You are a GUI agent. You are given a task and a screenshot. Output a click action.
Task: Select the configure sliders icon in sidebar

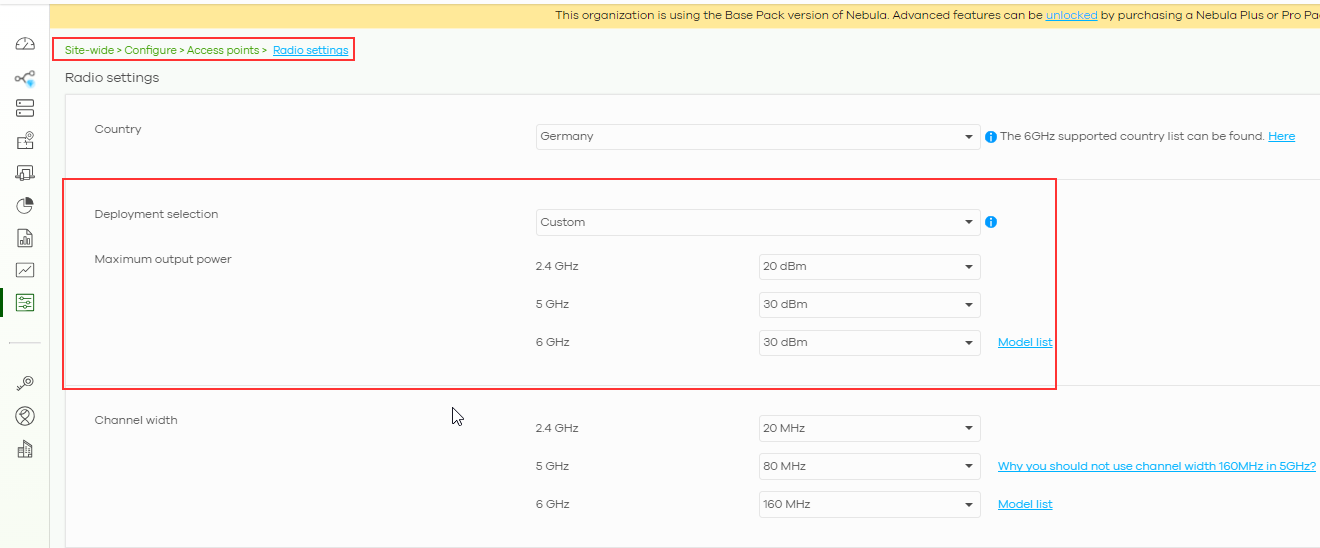pos(25,302)
